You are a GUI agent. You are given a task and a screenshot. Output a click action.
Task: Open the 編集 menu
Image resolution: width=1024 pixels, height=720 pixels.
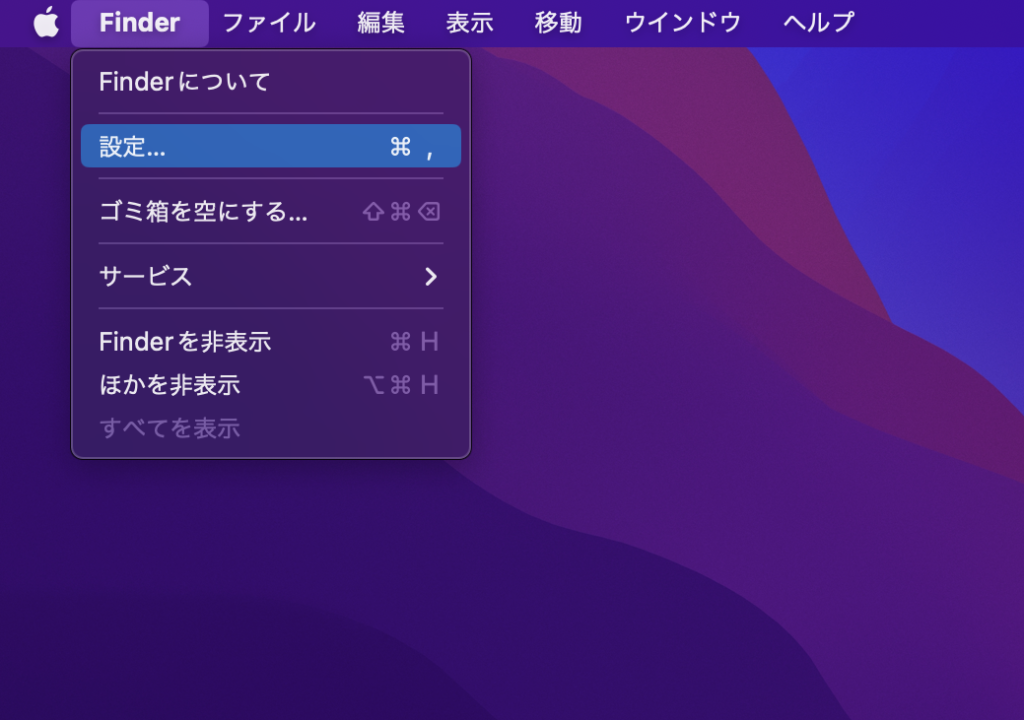pos(381,23)
